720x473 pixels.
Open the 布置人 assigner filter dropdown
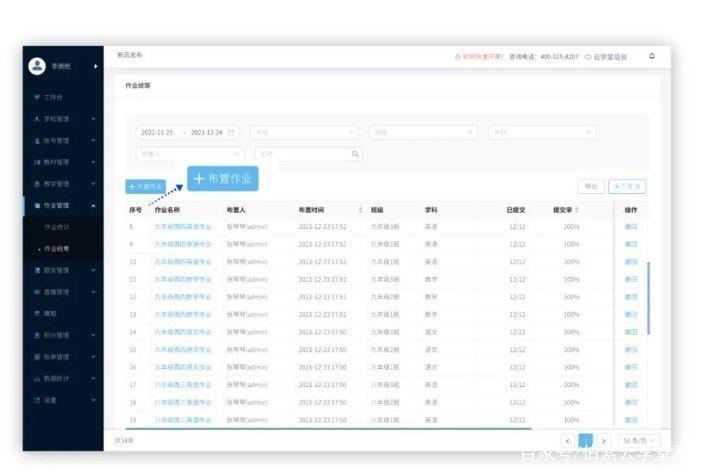[190, 154]
